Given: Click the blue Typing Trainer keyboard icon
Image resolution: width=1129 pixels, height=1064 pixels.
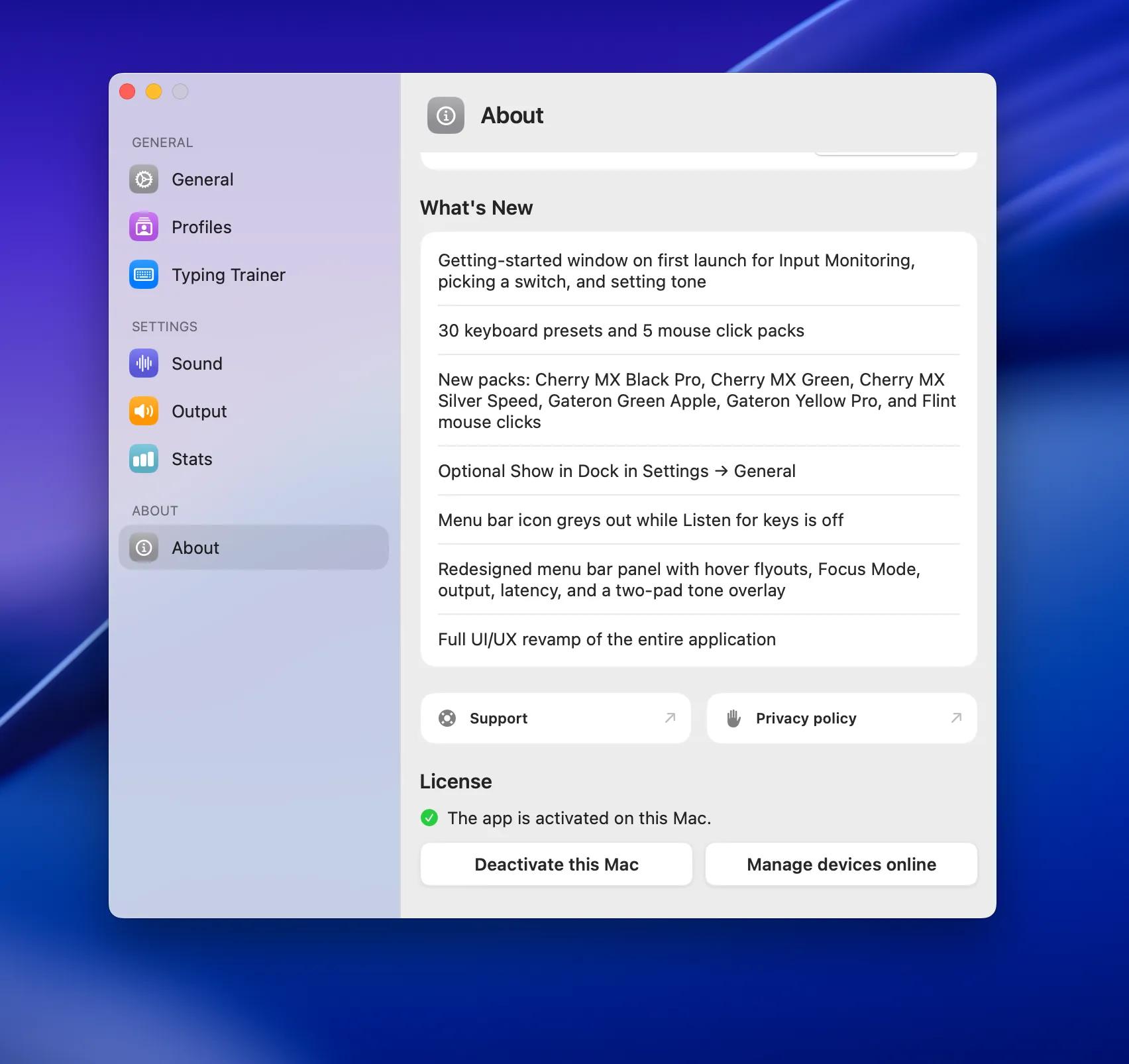Looking at the screenshot, I should [x=144, y=274].
